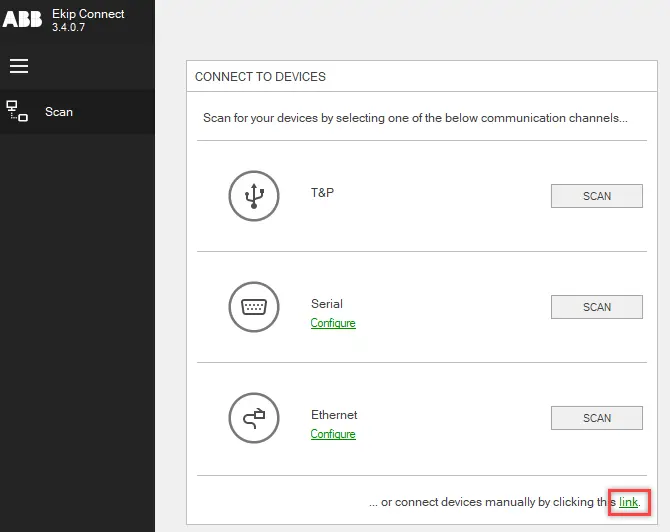Click the Scan network icon in sidebar

pos(17,111)
